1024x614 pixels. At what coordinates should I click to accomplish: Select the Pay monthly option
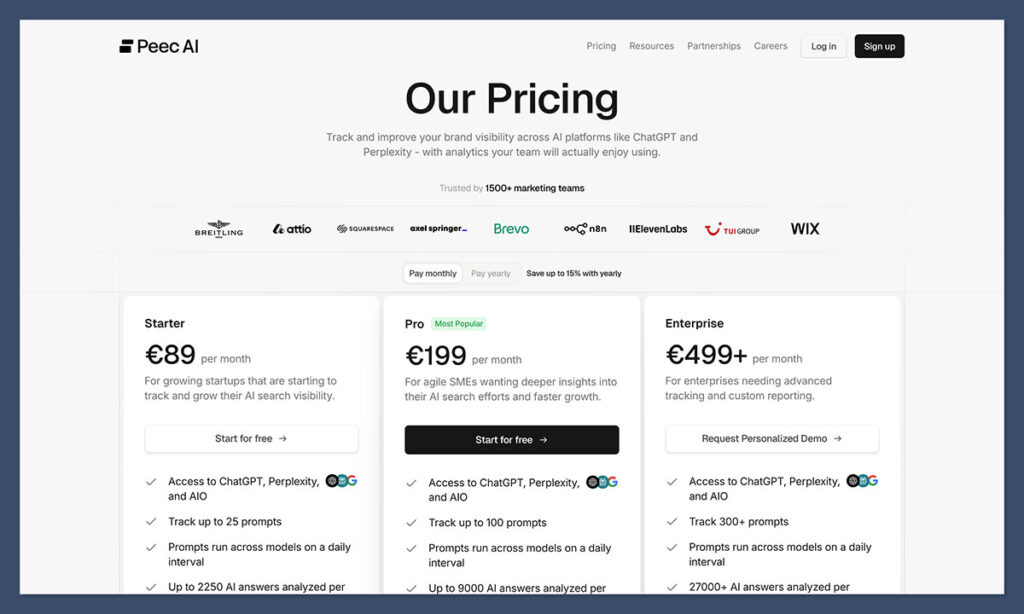pos(432,272)
